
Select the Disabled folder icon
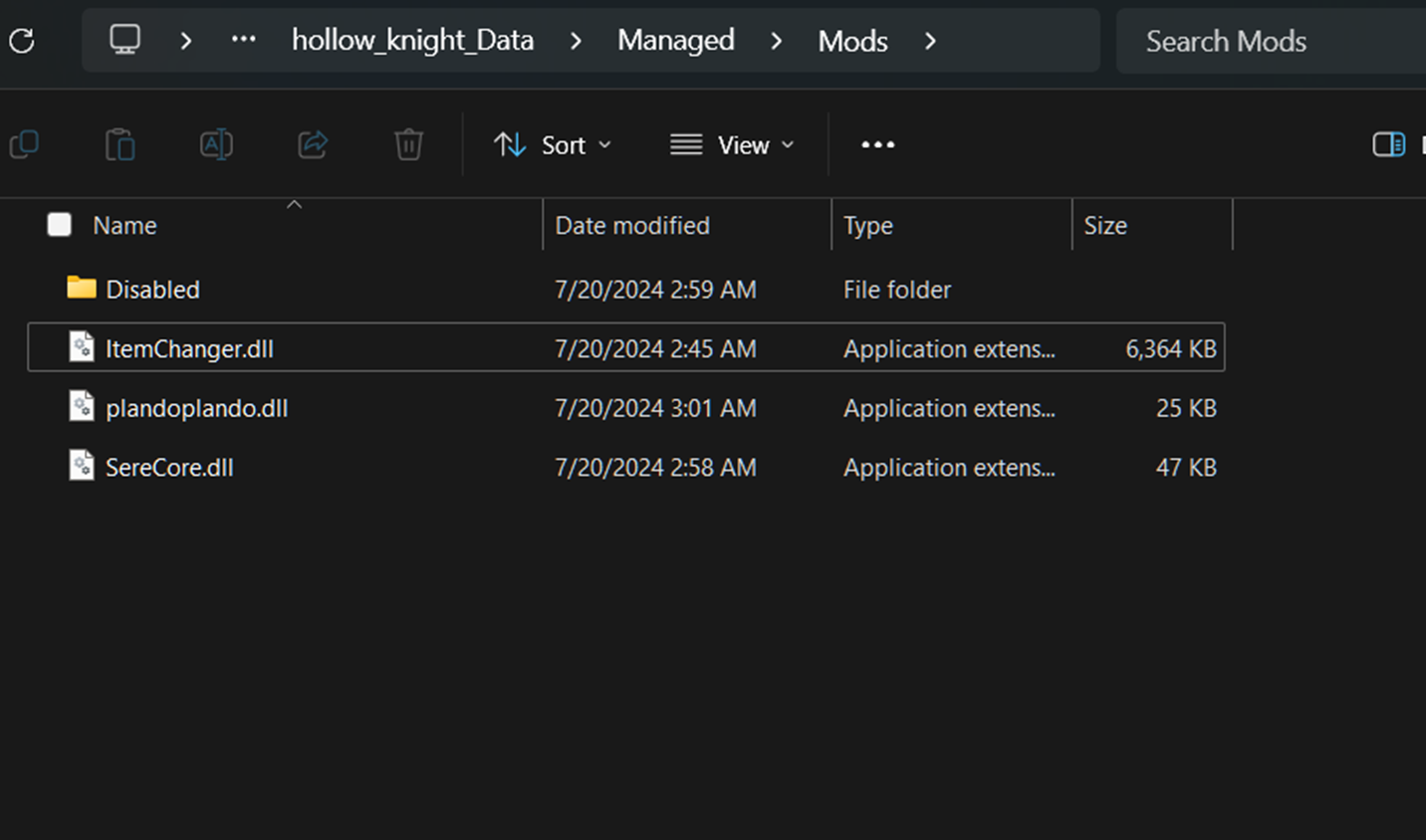coord(82,288)
